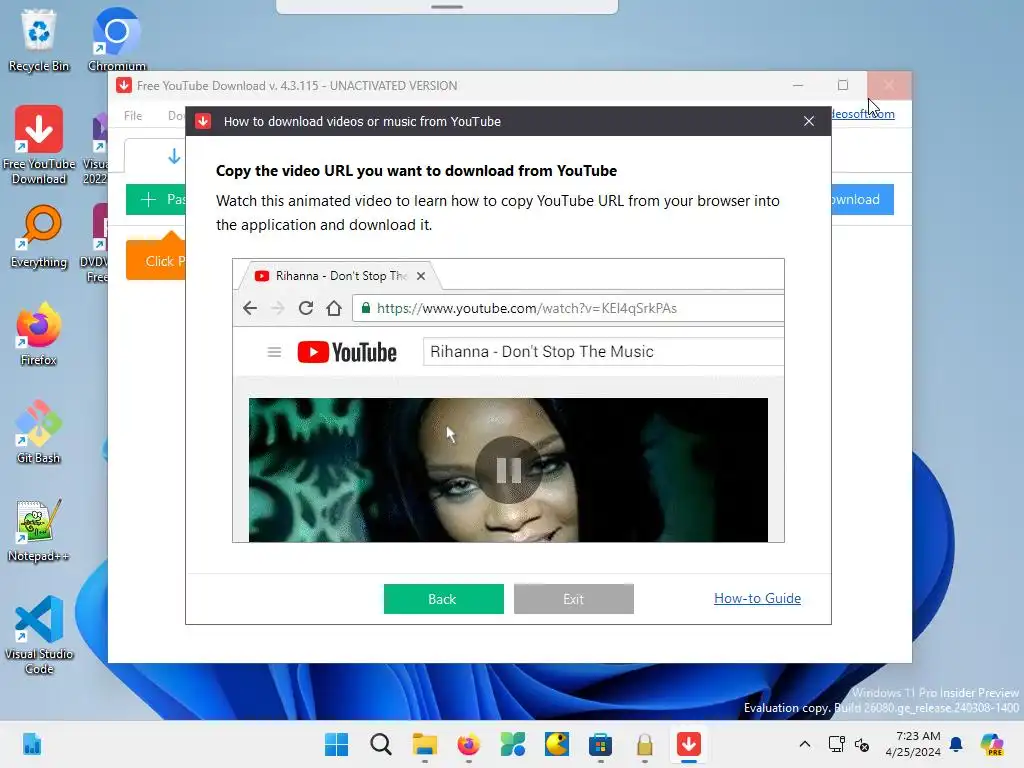Click the Rihanna search field in tutorial
The height and width of the screenshot is (768, 1024).
coord(603,352)
